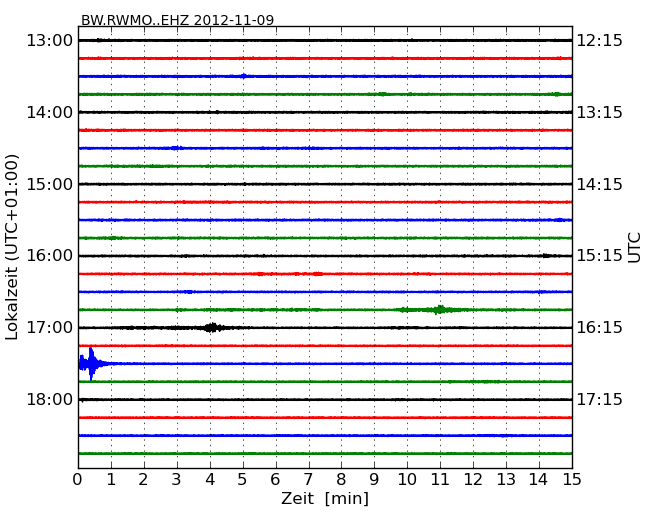Select the 18:00 local time label
The height and width of the screenshot is (520, 650).
[50, 399]
